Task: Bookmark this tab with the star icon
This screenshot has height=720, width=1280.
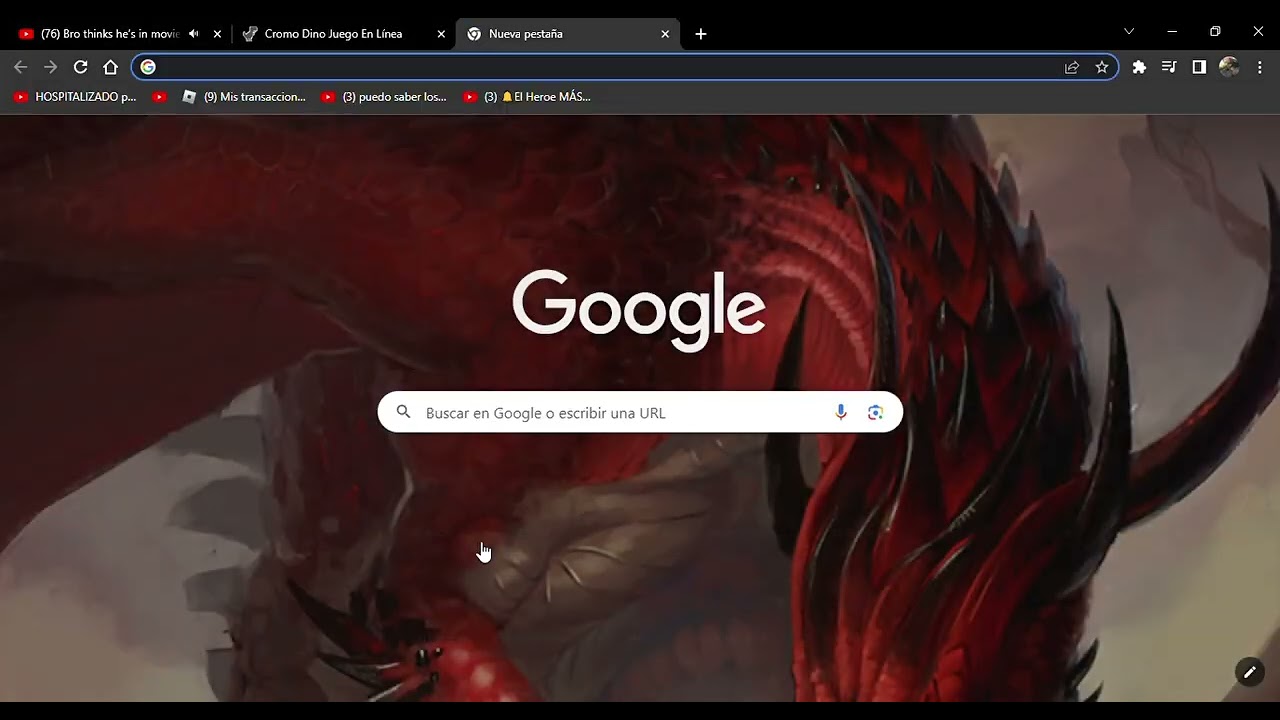Action: (x=1102, y=67)
